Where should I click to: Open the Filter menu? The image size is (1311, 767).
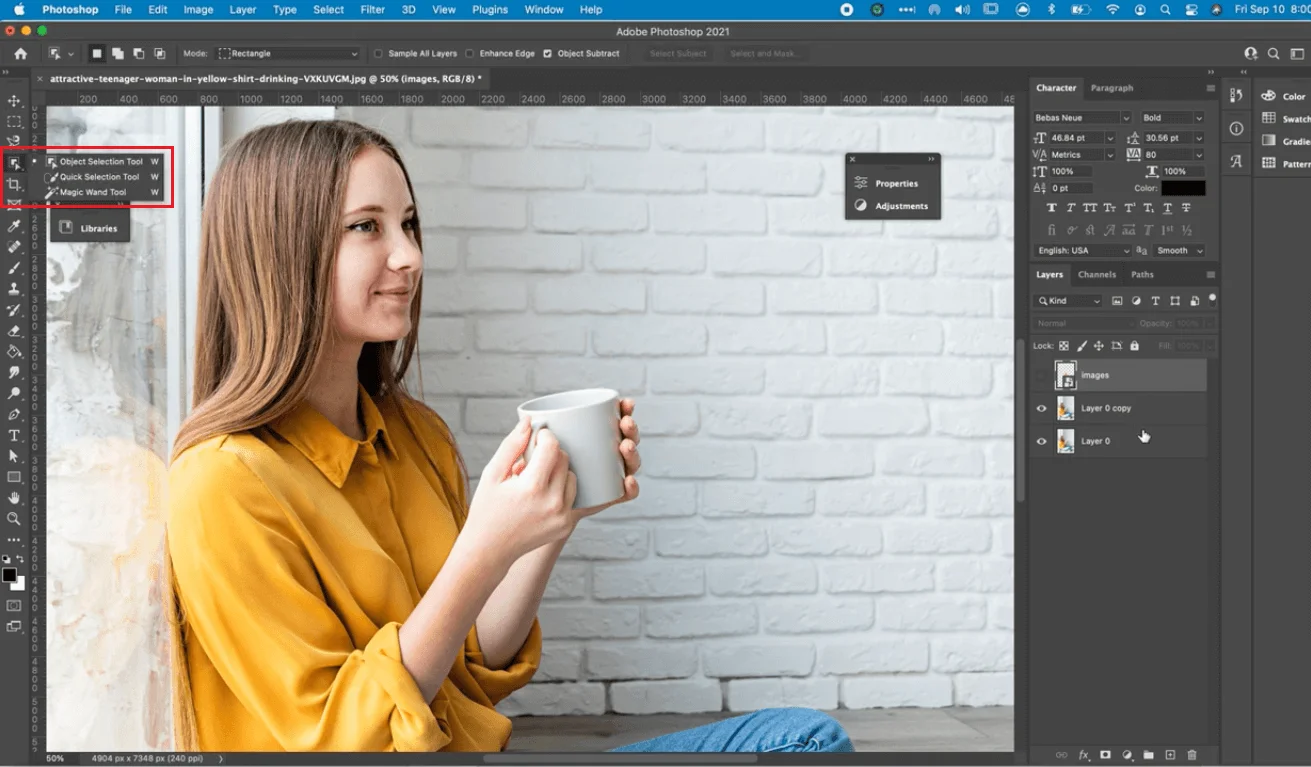click(x=372, y=9)
